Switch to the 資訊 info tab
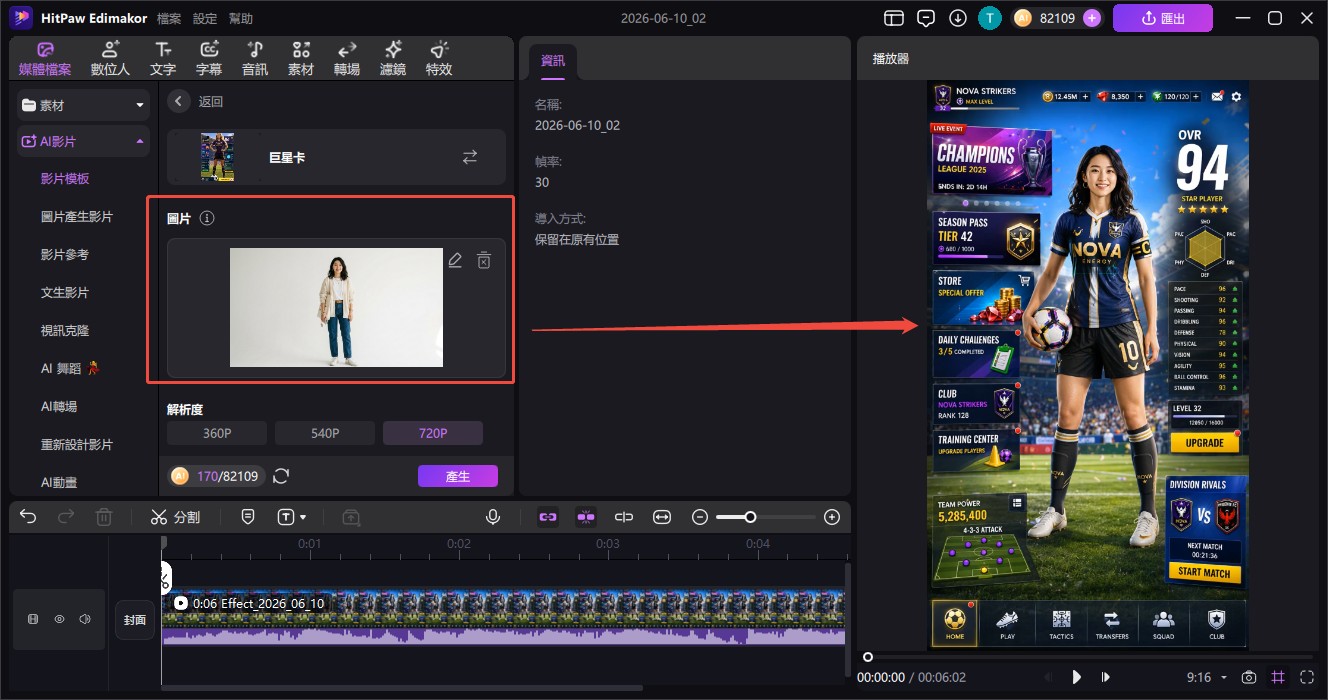Image resolution: width=1328 pixels, height=700 pixels. 553,60
